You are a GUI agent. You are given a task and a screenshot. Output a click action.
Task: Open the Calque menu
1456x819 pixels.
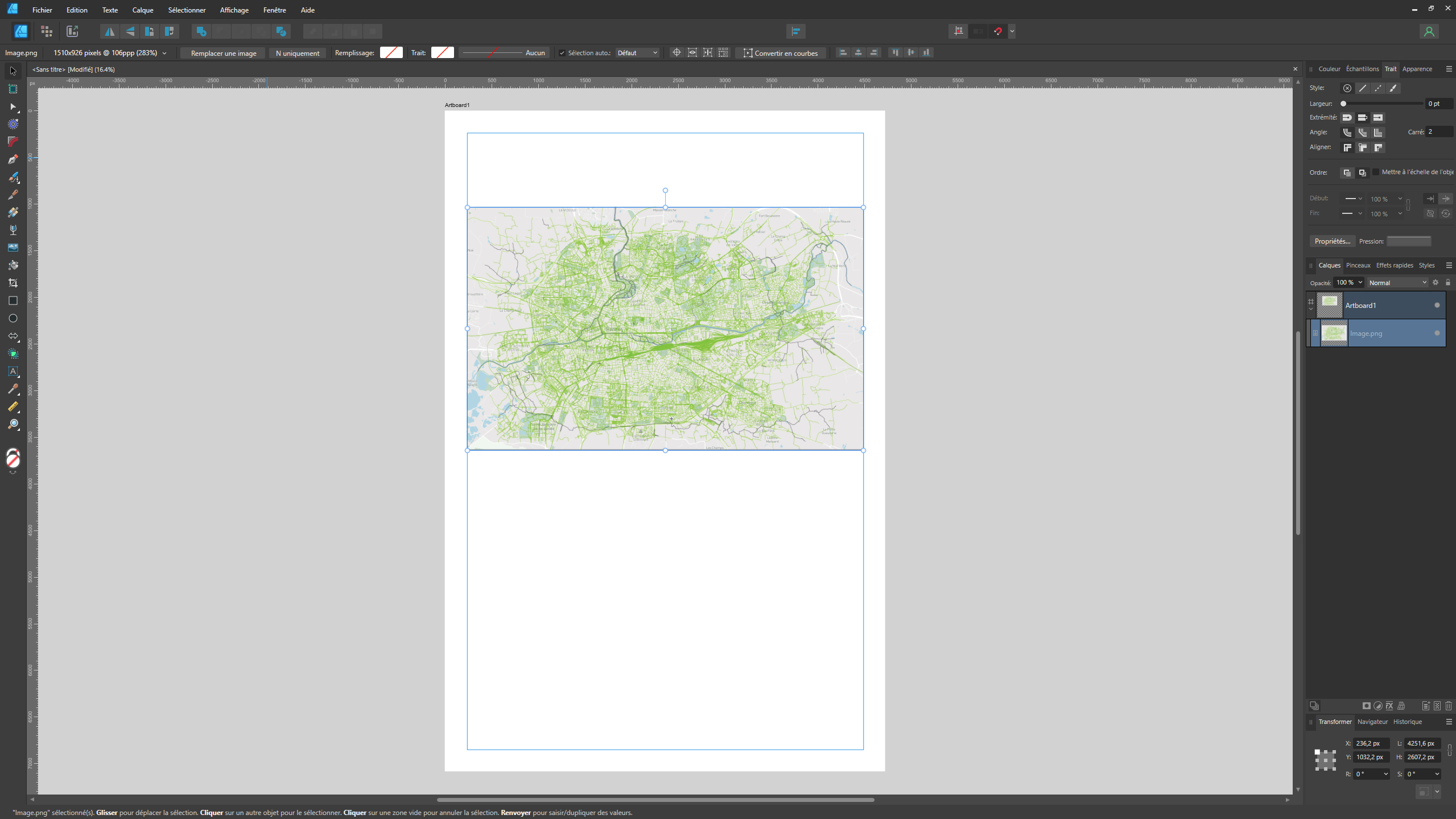coord(142,10)
